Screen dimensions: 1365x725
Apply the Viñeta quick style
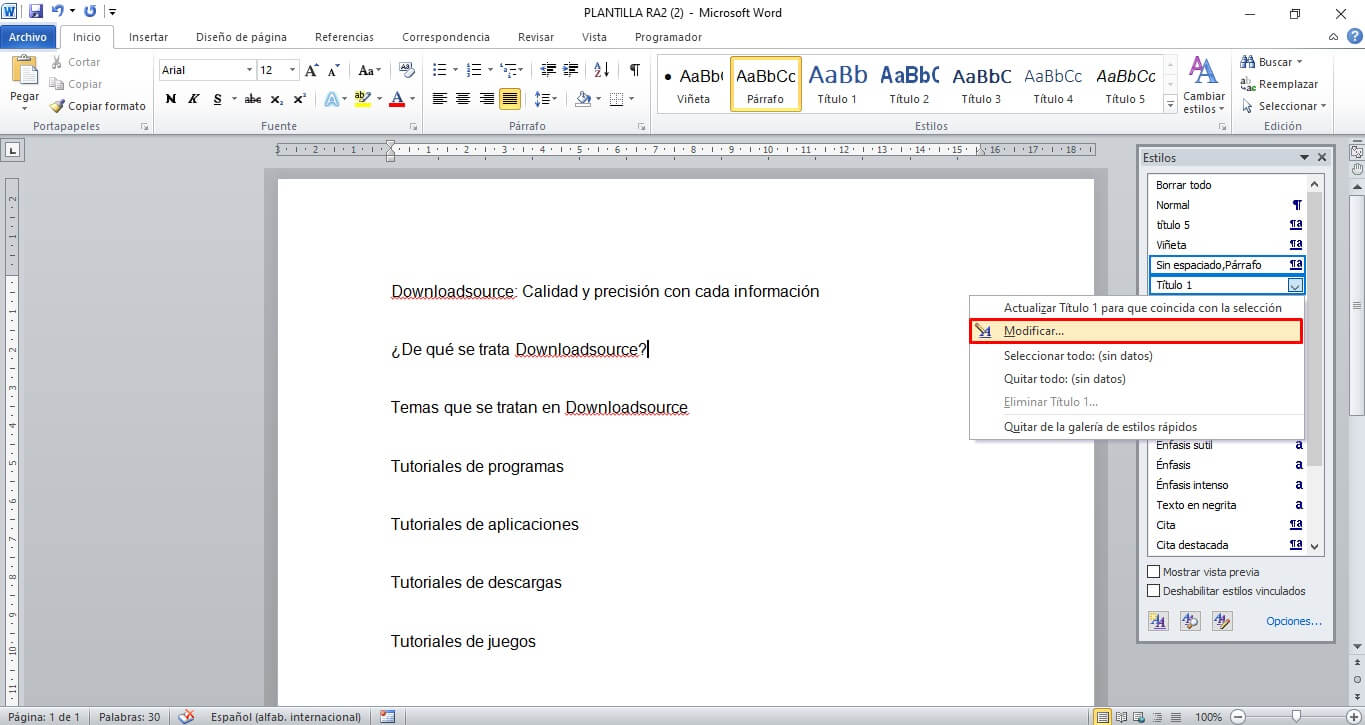(693, 84)
